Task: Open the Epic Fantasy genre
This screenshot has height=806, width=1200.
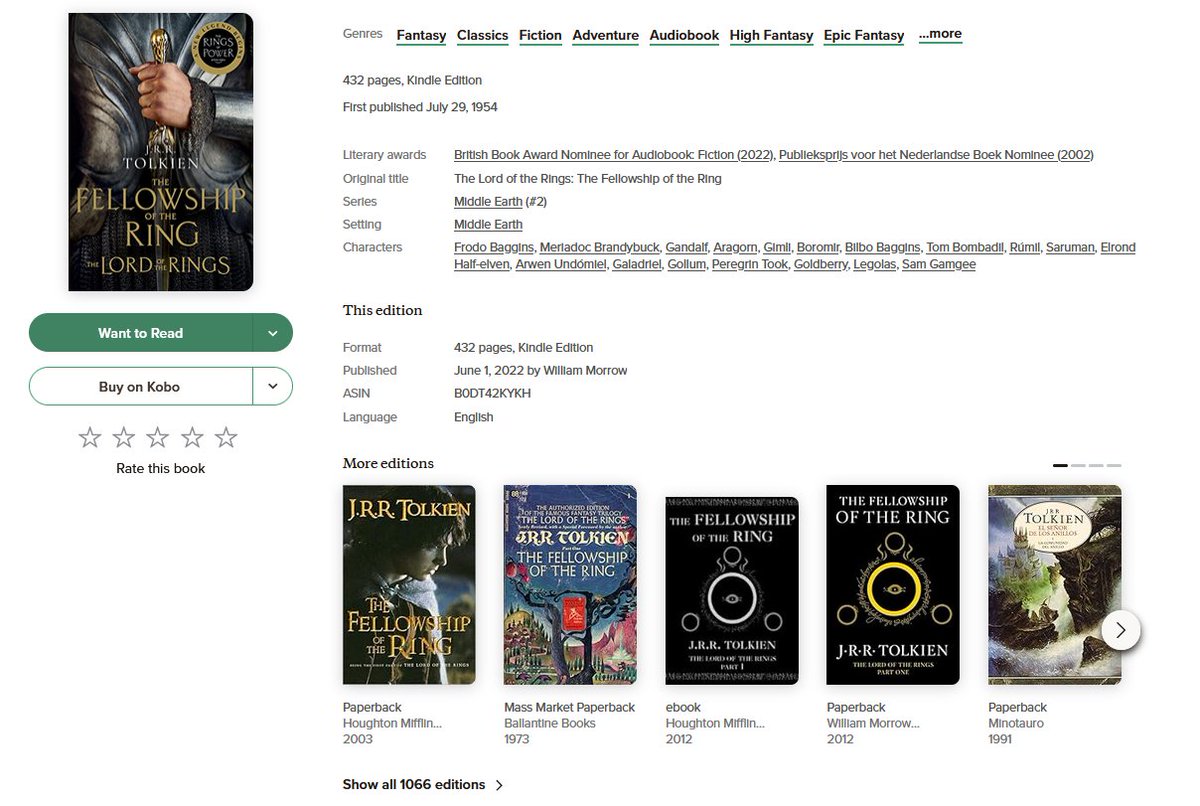Action: coord(864,35)
